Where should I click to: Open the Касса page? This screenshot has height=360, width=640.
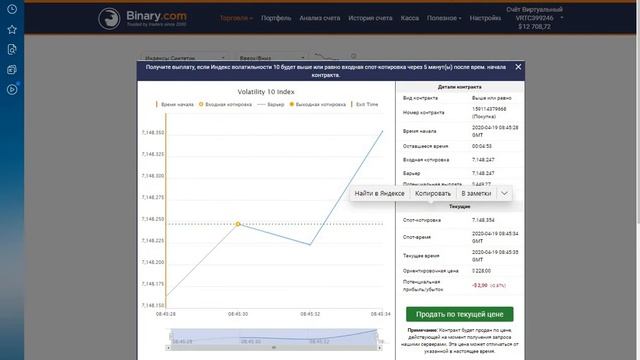coord(409,18)
